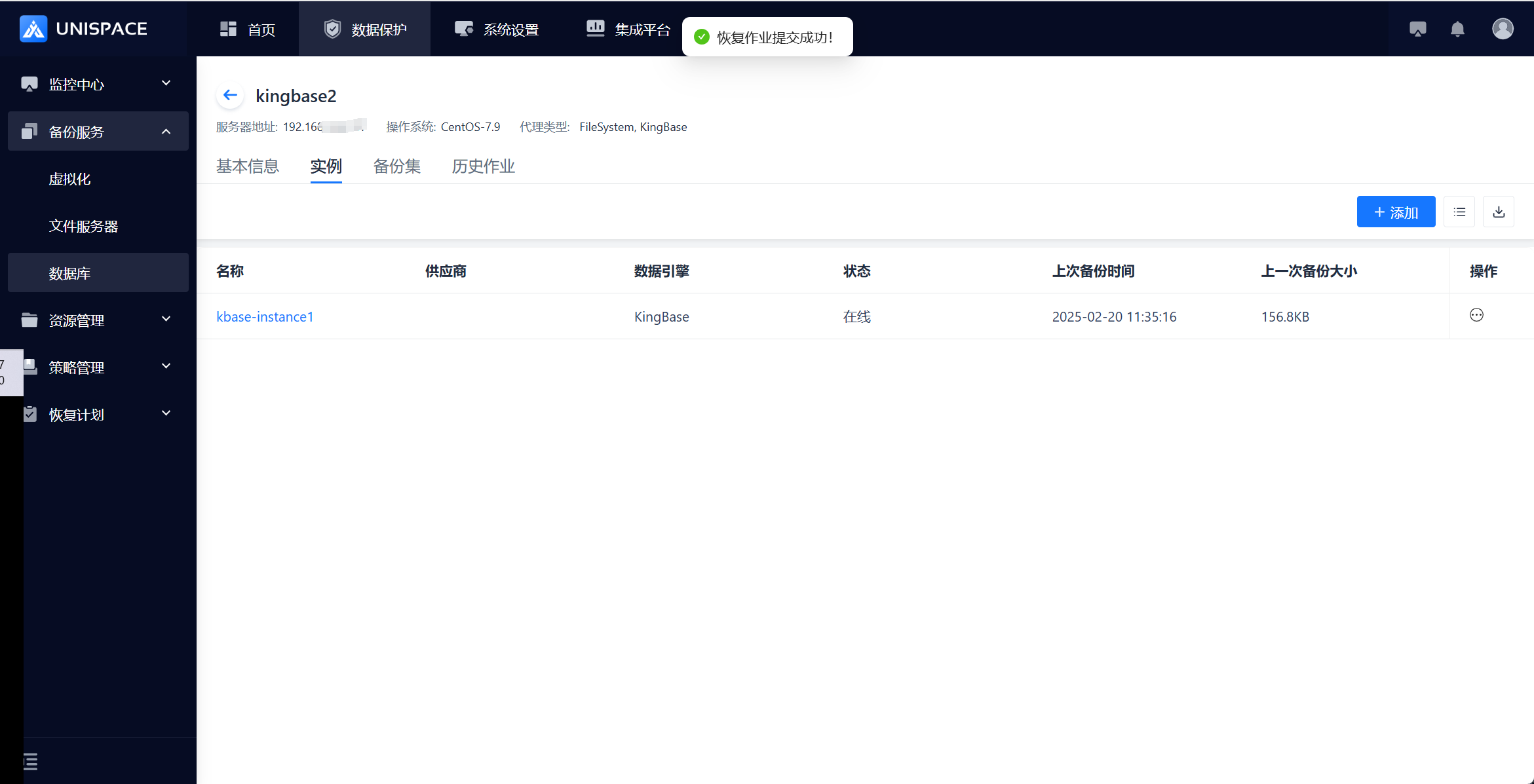This screenshot has width=1534, height=784.
Task: Click the list view settings icon
Action: (x=1459, y=212)
